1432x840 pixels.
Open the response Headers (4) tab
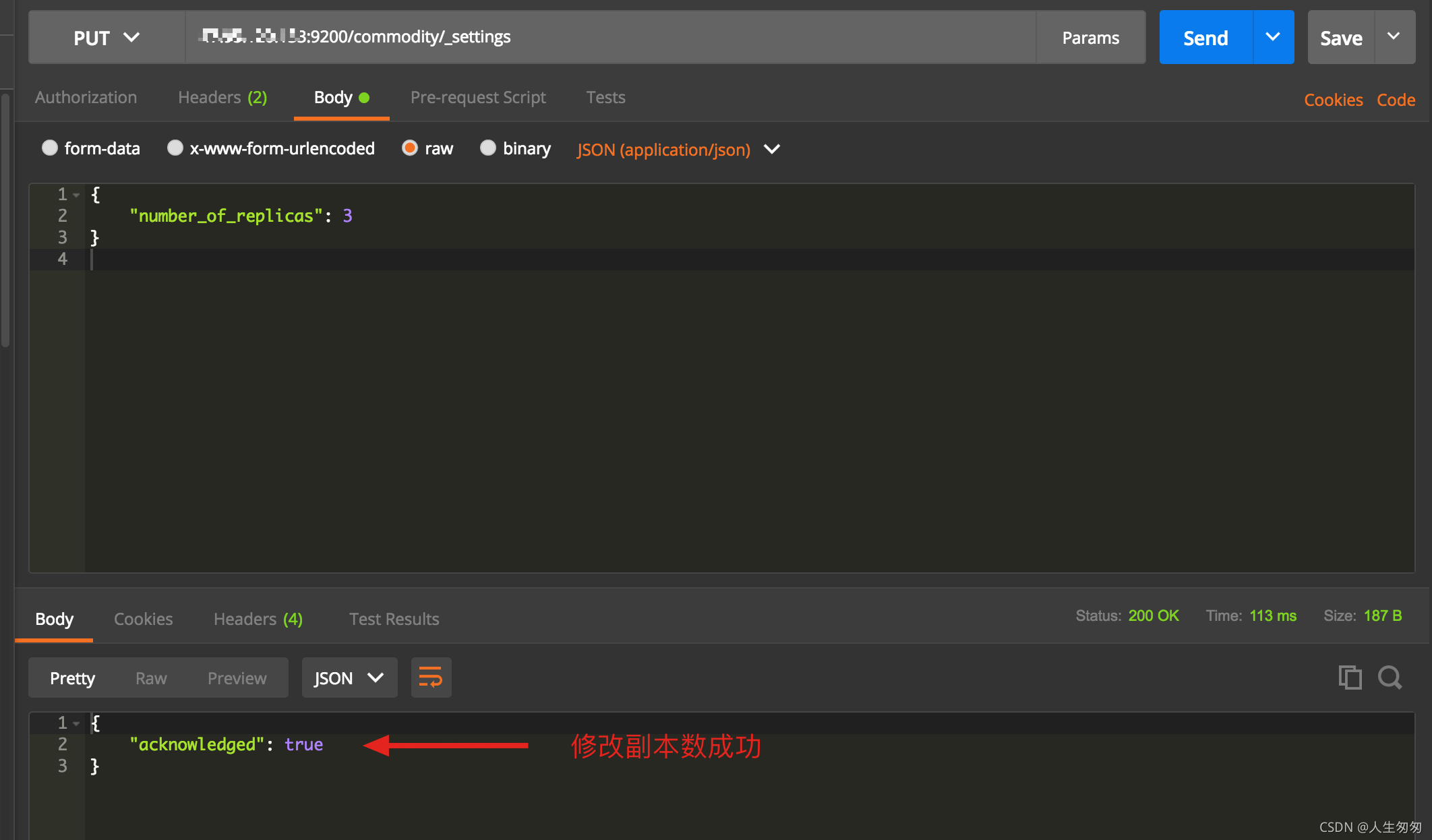coord(258,619)
